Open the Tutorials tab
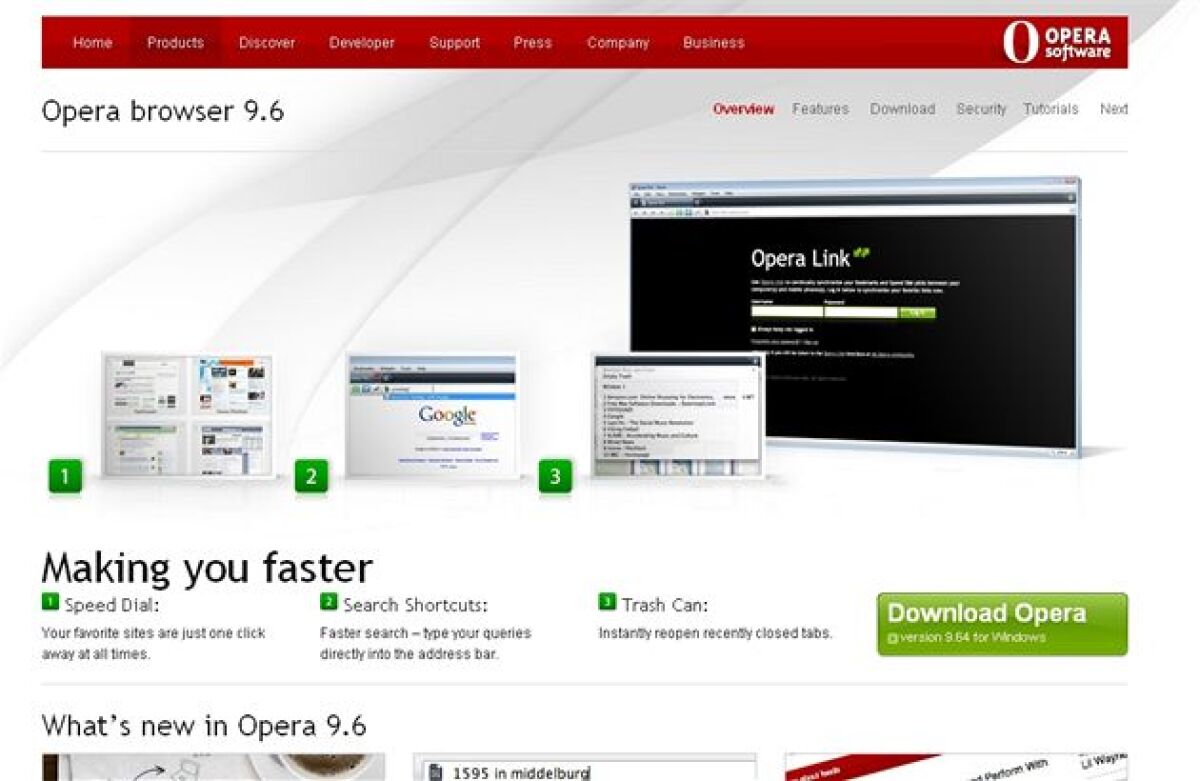 1051,109
